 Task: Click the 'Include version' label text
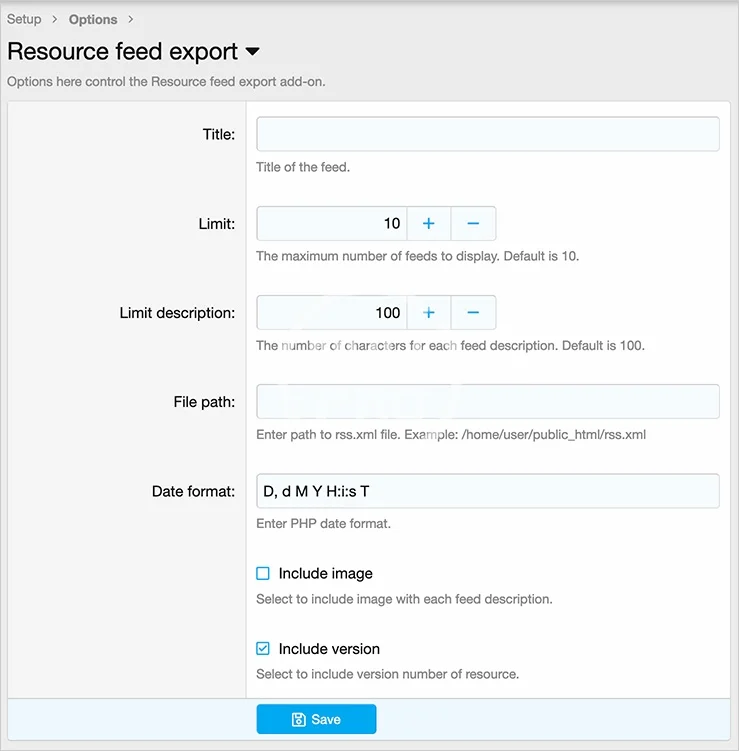329,649
